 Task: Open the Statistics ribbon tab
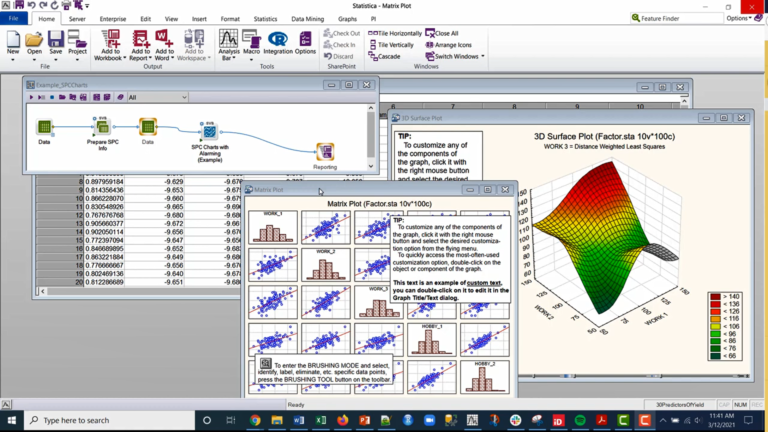point(265,19)
